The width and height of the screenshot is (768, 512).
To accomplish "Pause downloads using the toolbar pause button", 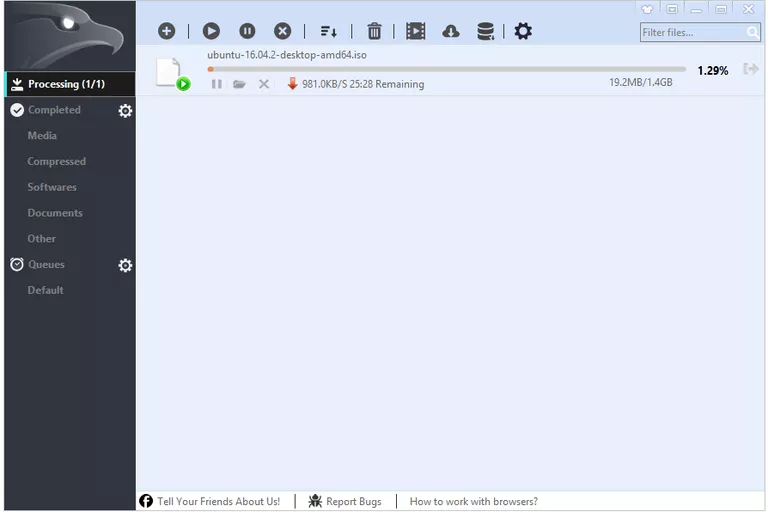I will (x=247, y=31).
